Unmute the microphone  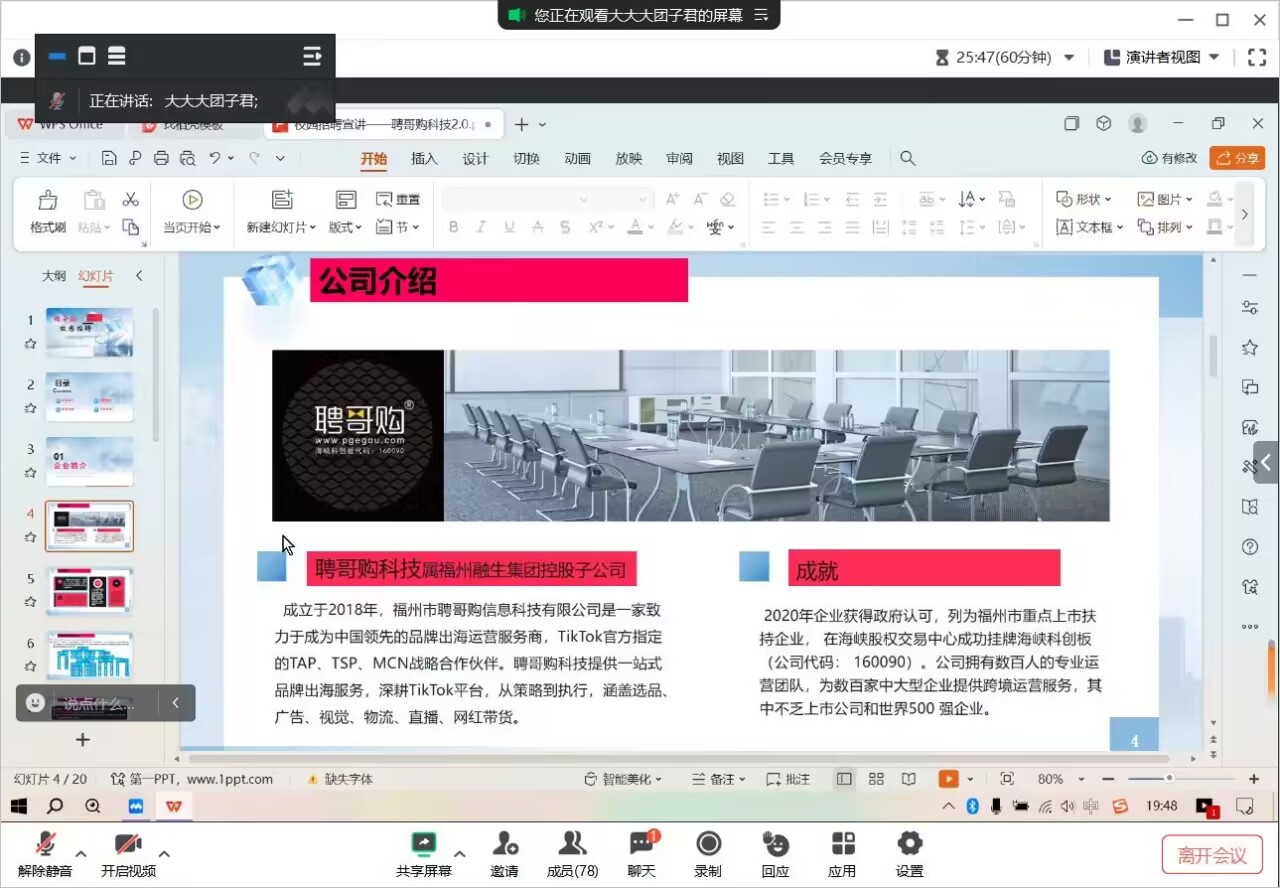tap(45, 845)
